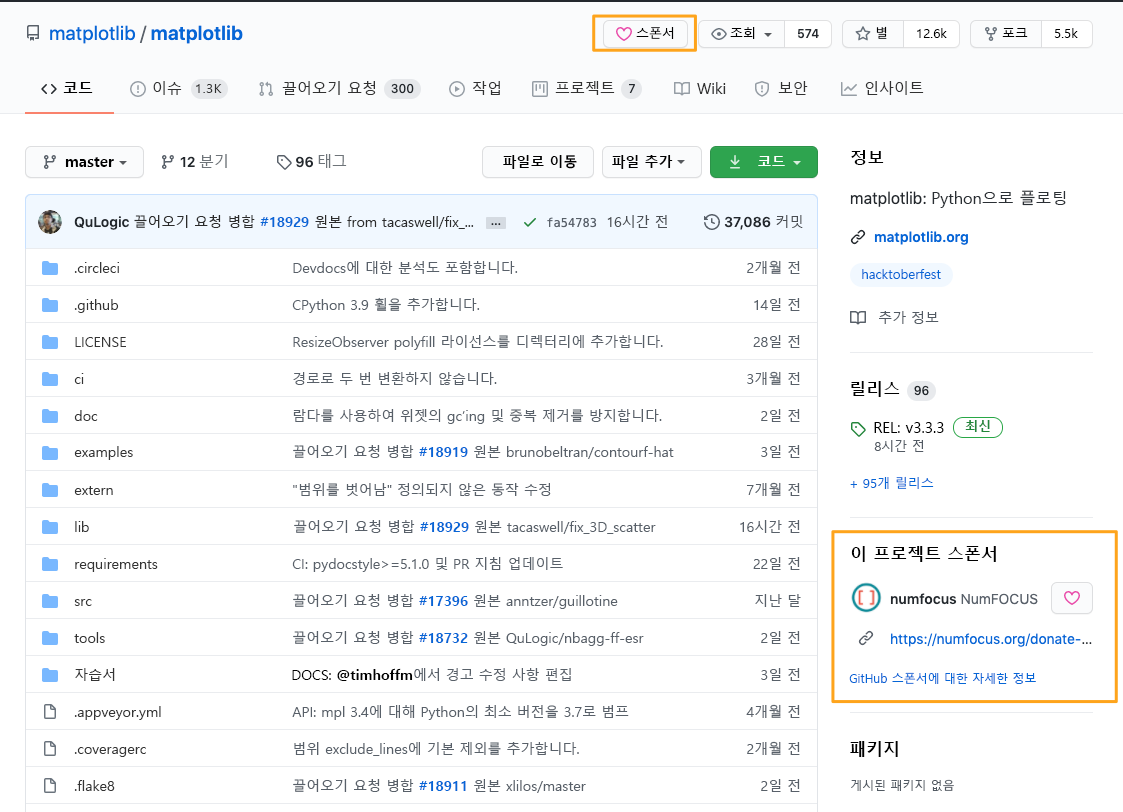The height and width of the screenshot is (812, 1123).
Task: Click the green check status icon beside fa54783
Action: pos(529,223)
